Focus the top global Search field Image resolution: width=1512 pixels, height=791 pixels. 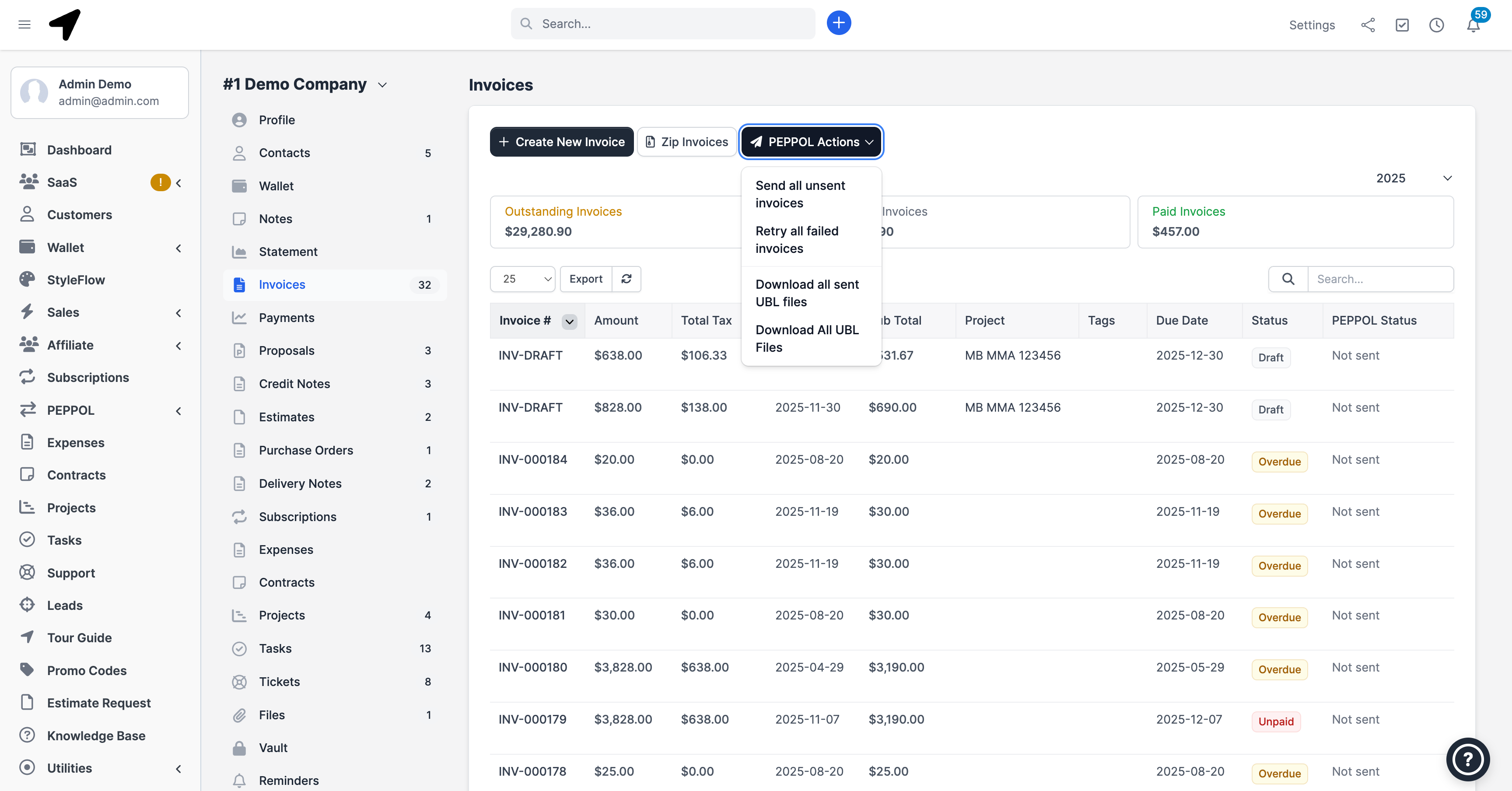pyautogui.click(x=669, y=24)
